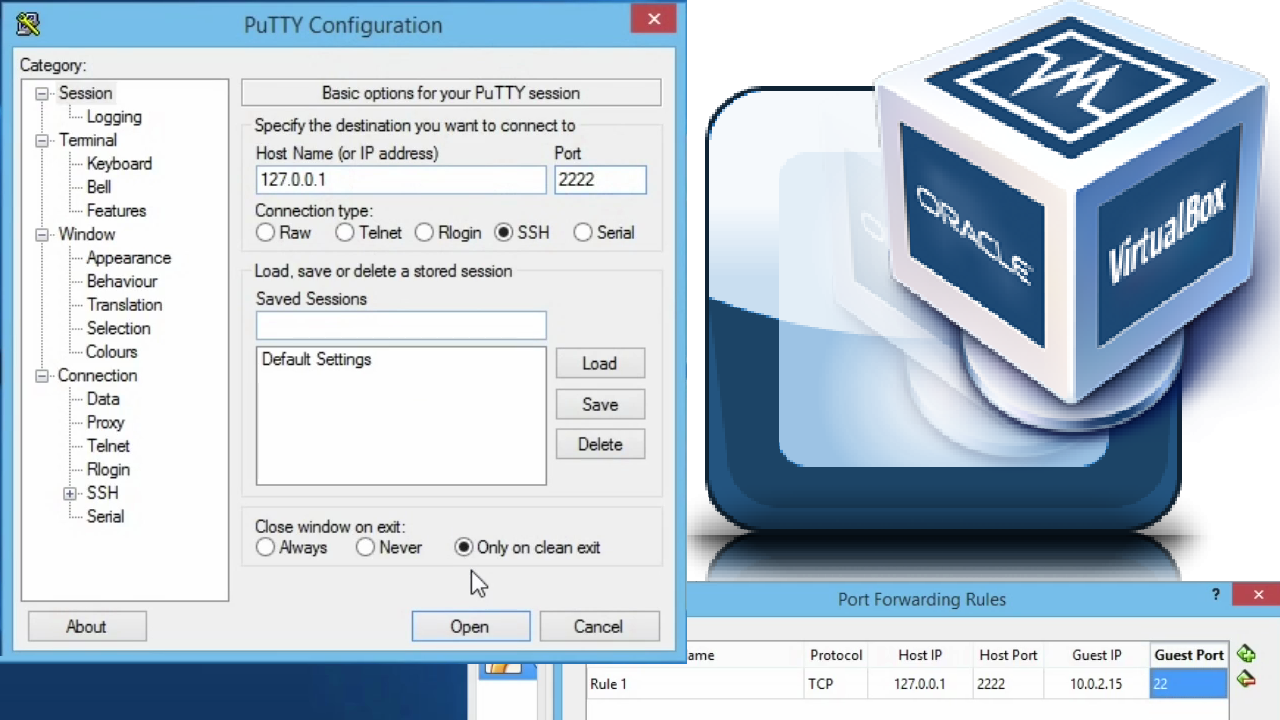This screenshot has width=1280, height=720.
Task: Open the Colours category
Action: point(111,352)
